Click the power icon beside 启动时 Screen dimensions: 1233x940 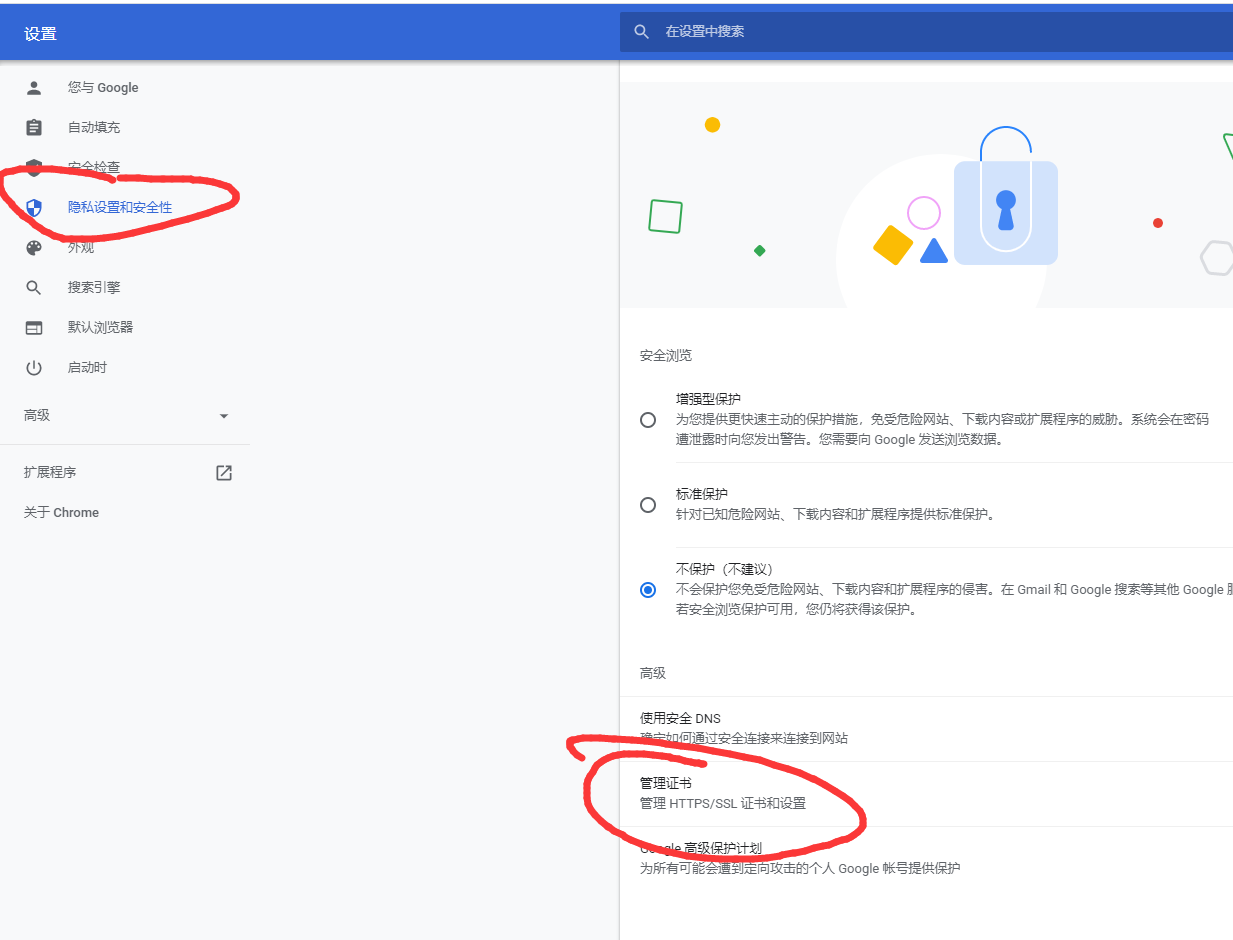pos(34,368)
